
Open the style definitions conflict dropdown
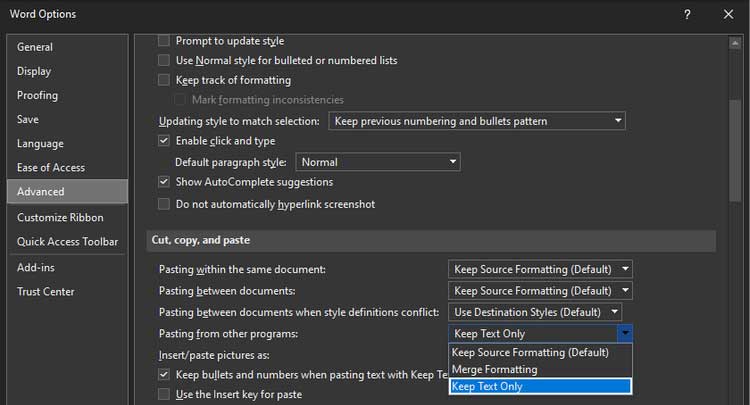(534, 312)
